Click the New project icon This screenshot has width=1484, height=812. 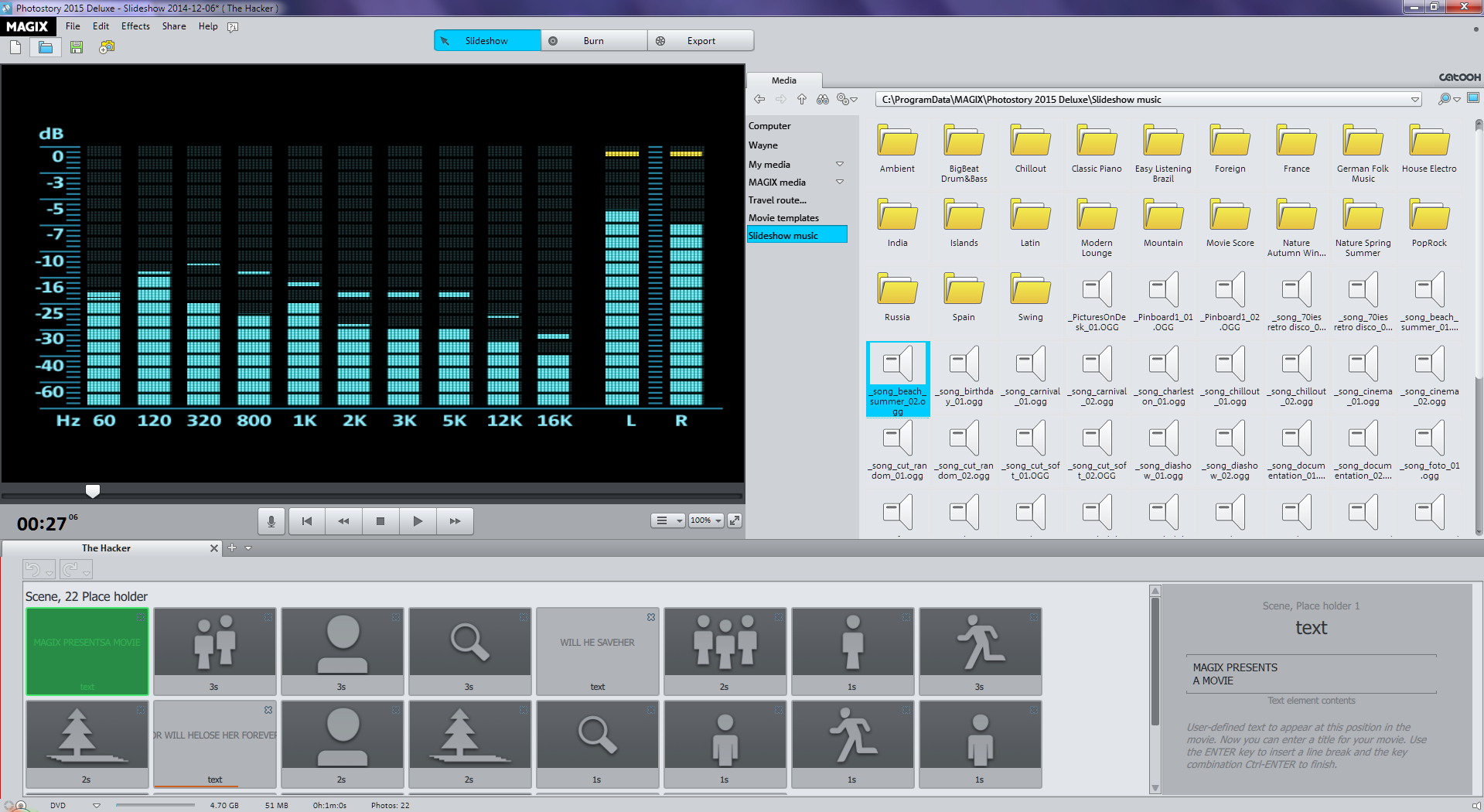[x=15, y=47]
